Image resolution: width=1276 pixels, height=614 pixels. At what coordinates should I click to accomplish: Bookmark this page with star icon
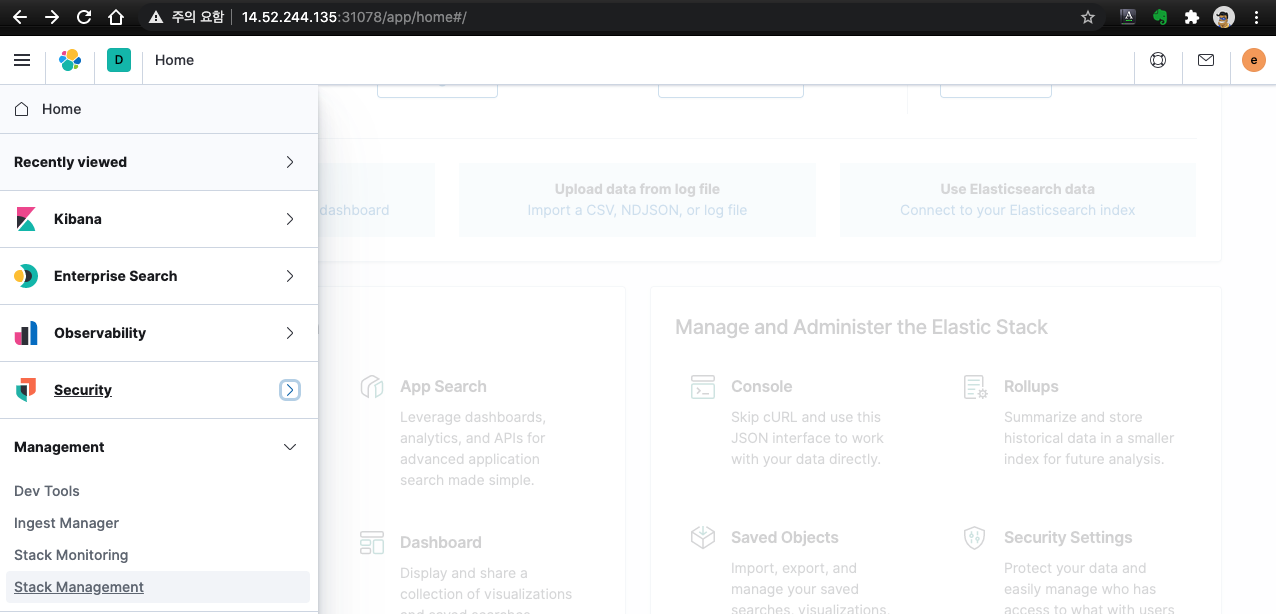coord(1088,17)
